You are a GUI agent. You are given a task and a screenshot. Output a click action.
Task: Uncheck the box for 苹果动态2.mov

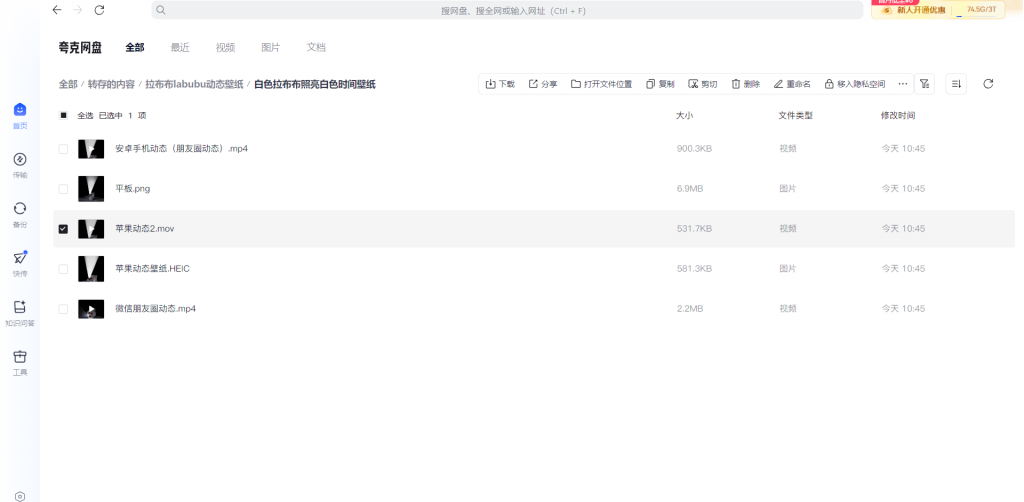pos(63,229)
